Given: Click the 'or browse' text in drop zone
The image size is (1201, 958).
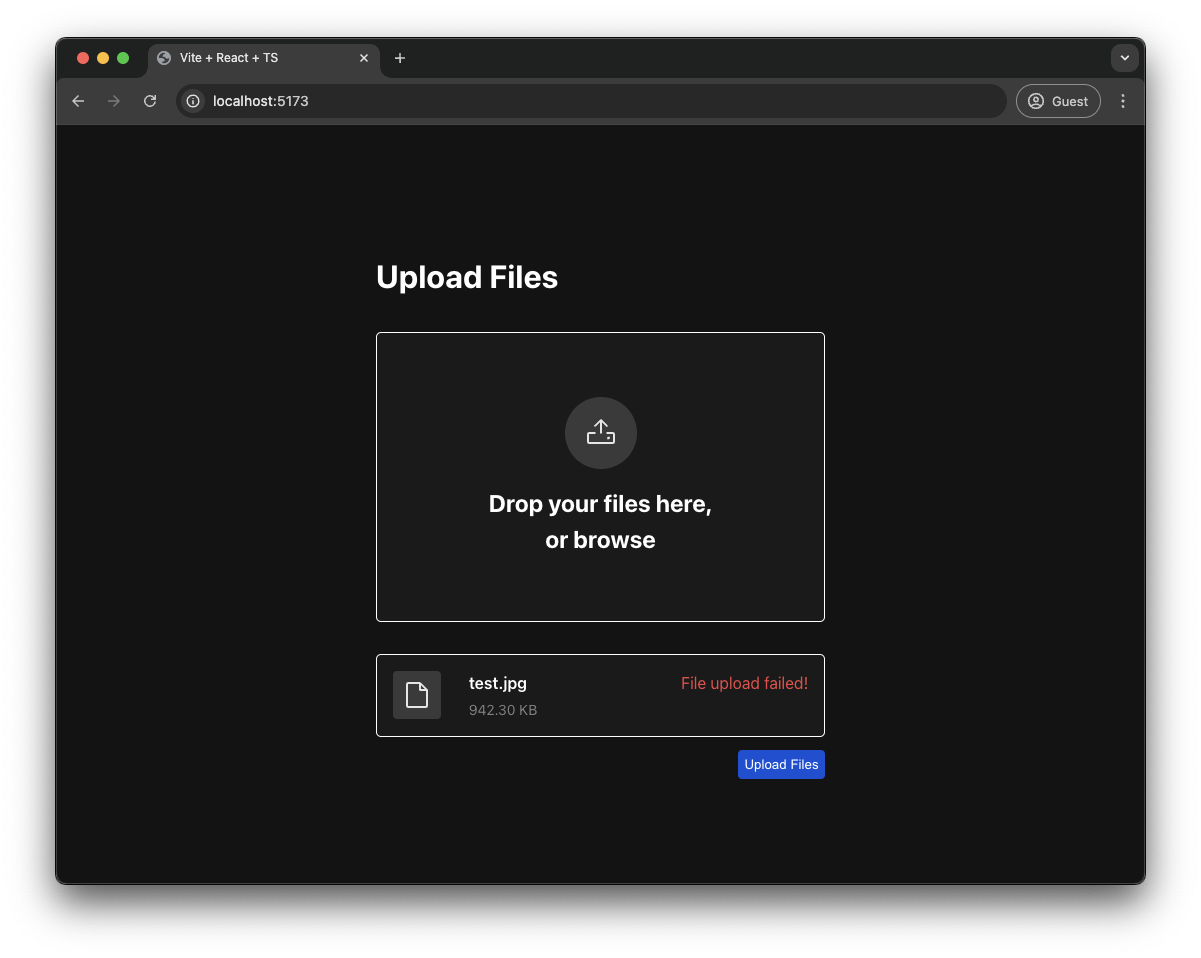Looking at the screenshot, I should click(600, 540).
